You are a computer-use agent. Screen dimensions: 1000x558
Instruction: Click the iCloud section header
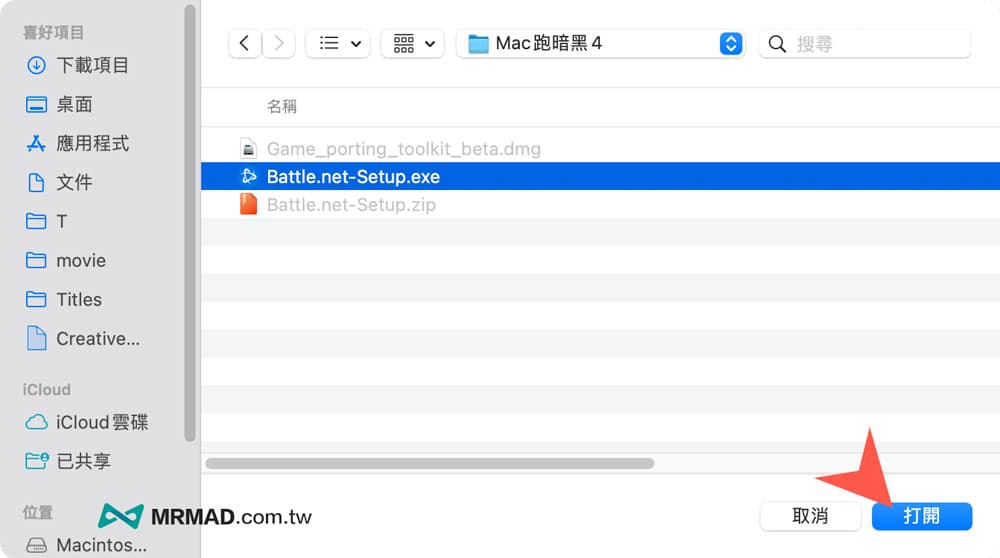click(47, 390)
